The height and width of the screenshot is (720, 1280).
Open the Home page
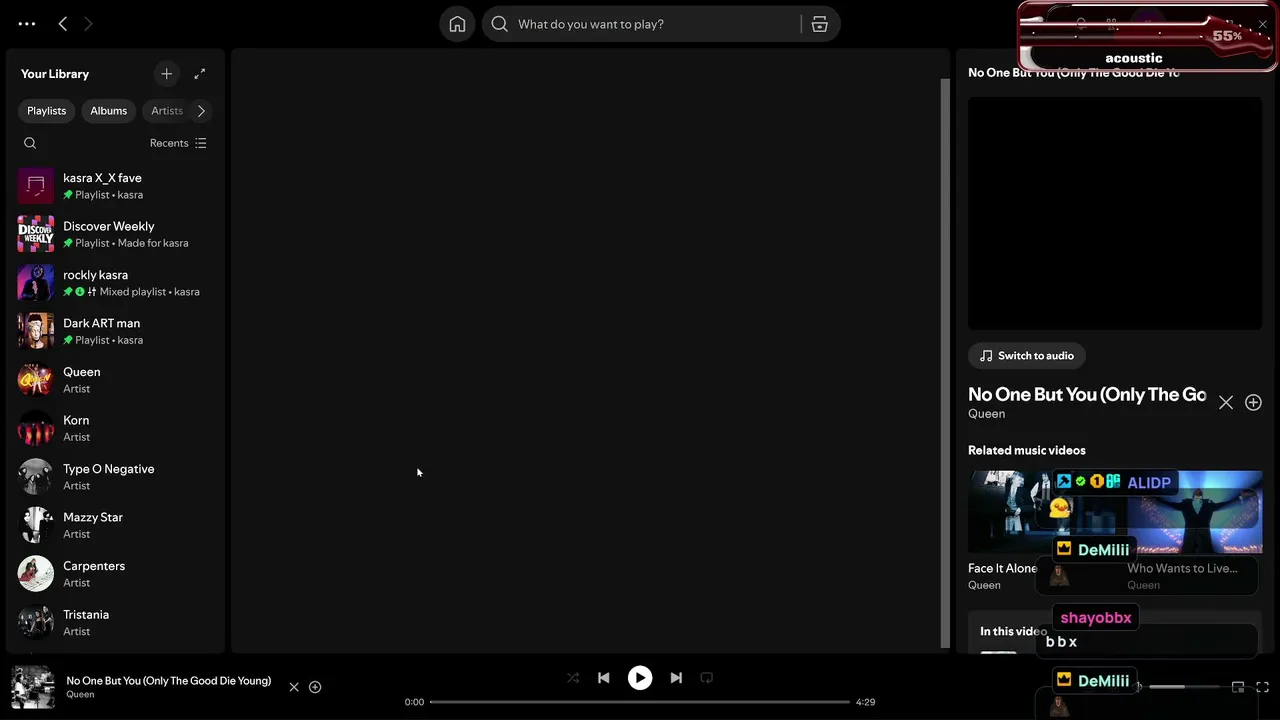coord(457,24)
